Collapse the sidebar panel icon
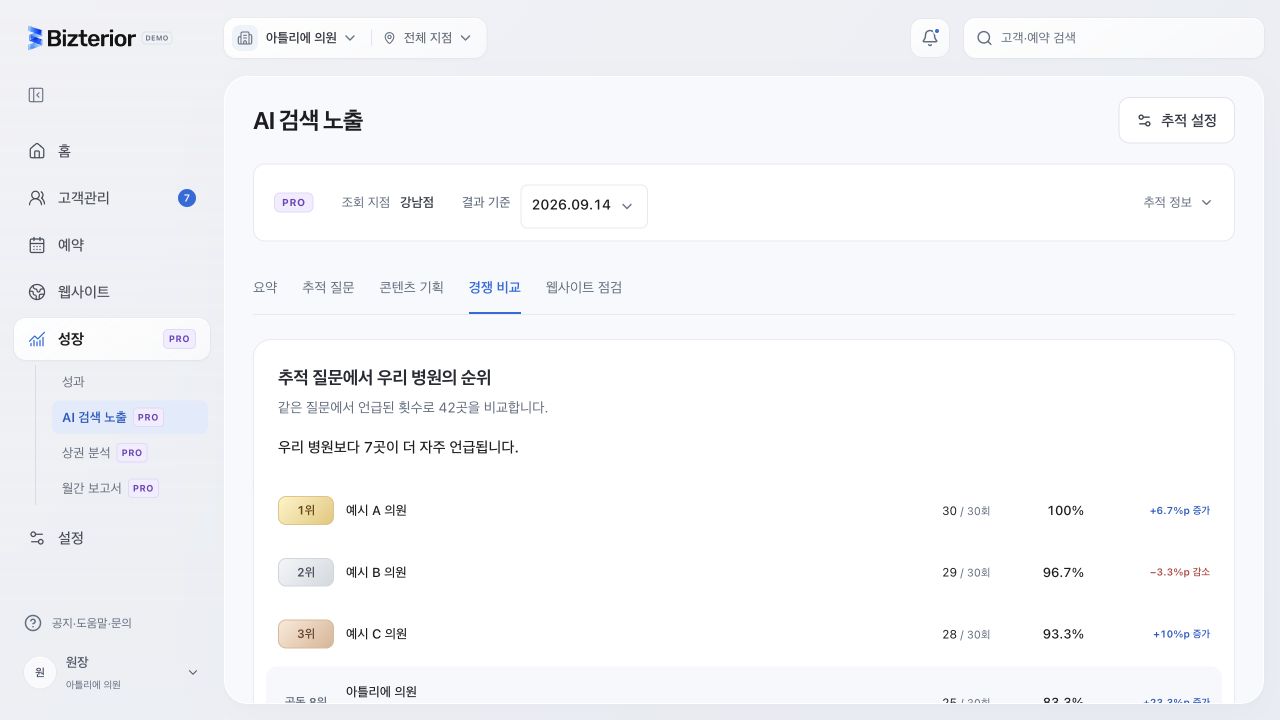The width and height of the screenshot is (1280, 720). (36, 95)
